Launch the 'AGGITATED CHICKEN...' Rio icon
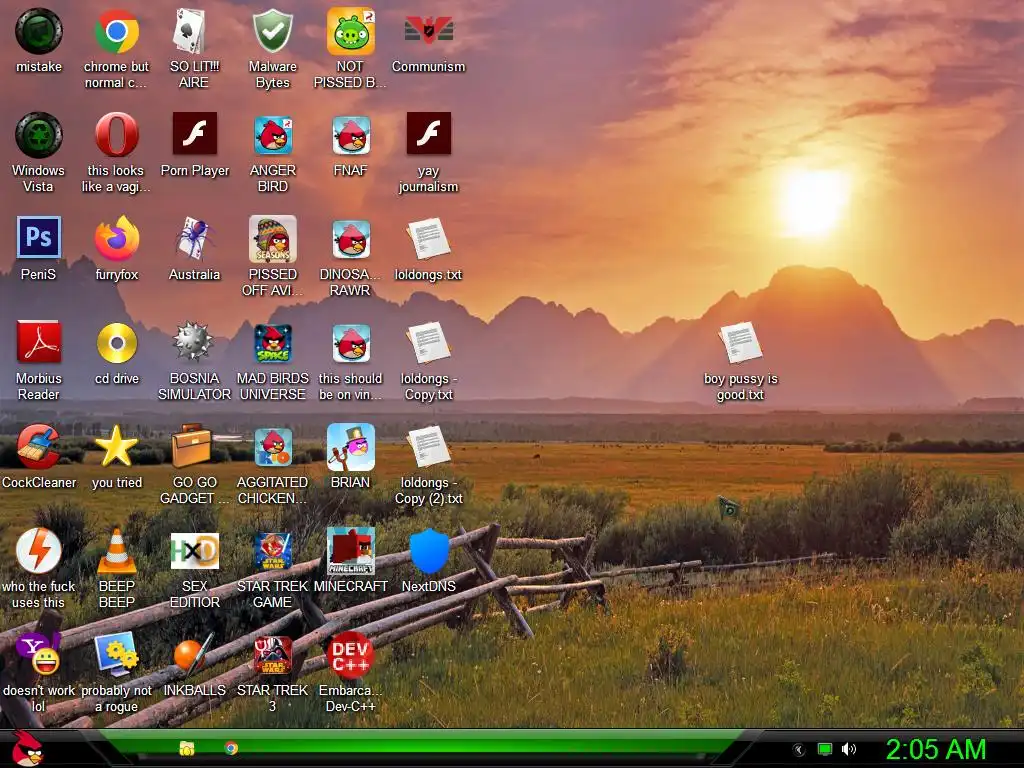This screenshot has width=1024, height=768. tap(272, 447)
